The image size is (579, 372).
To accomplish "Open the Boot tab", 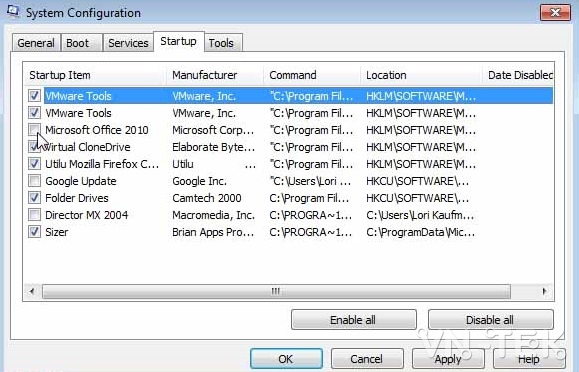I will point(81,43).
